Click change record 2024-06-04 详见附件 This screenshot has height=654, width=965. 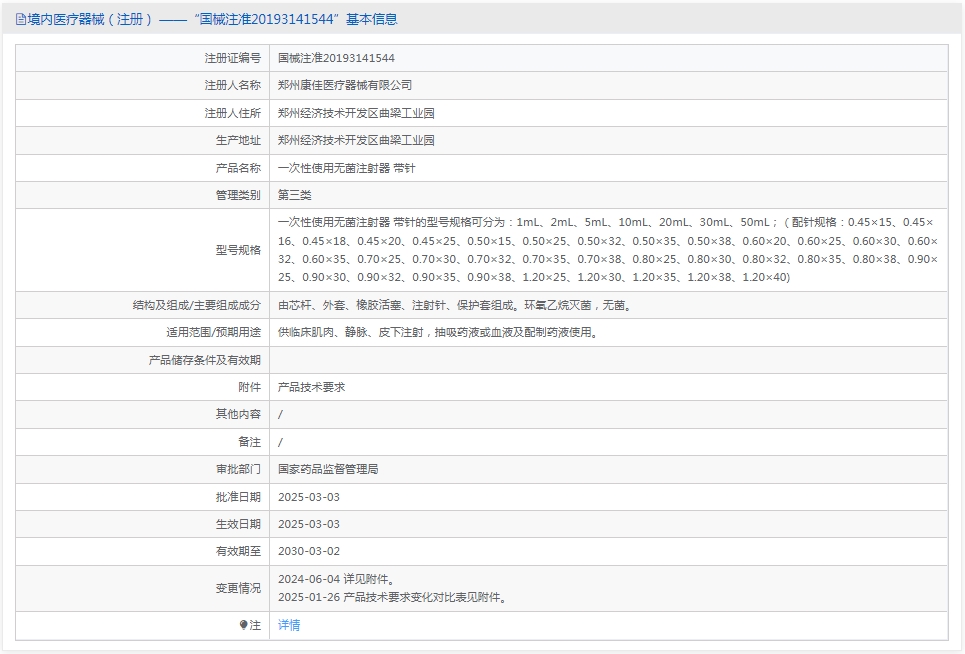tap(337, 579)
